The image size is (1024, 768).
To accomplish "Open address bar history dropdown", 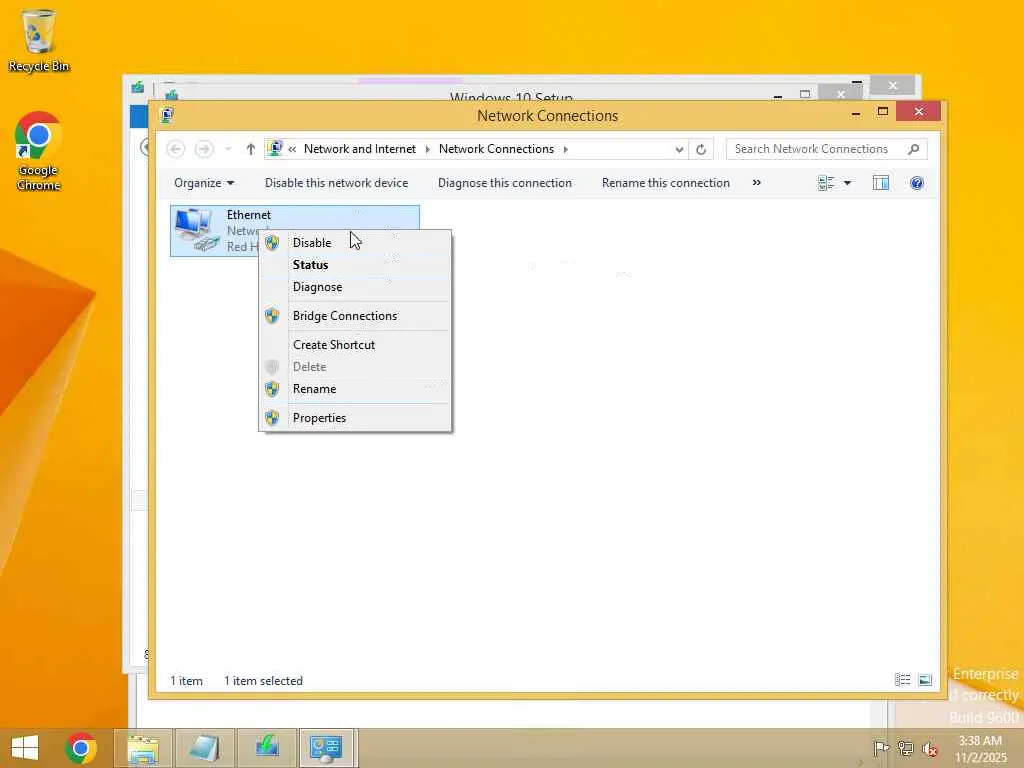I will click(679, 150).
